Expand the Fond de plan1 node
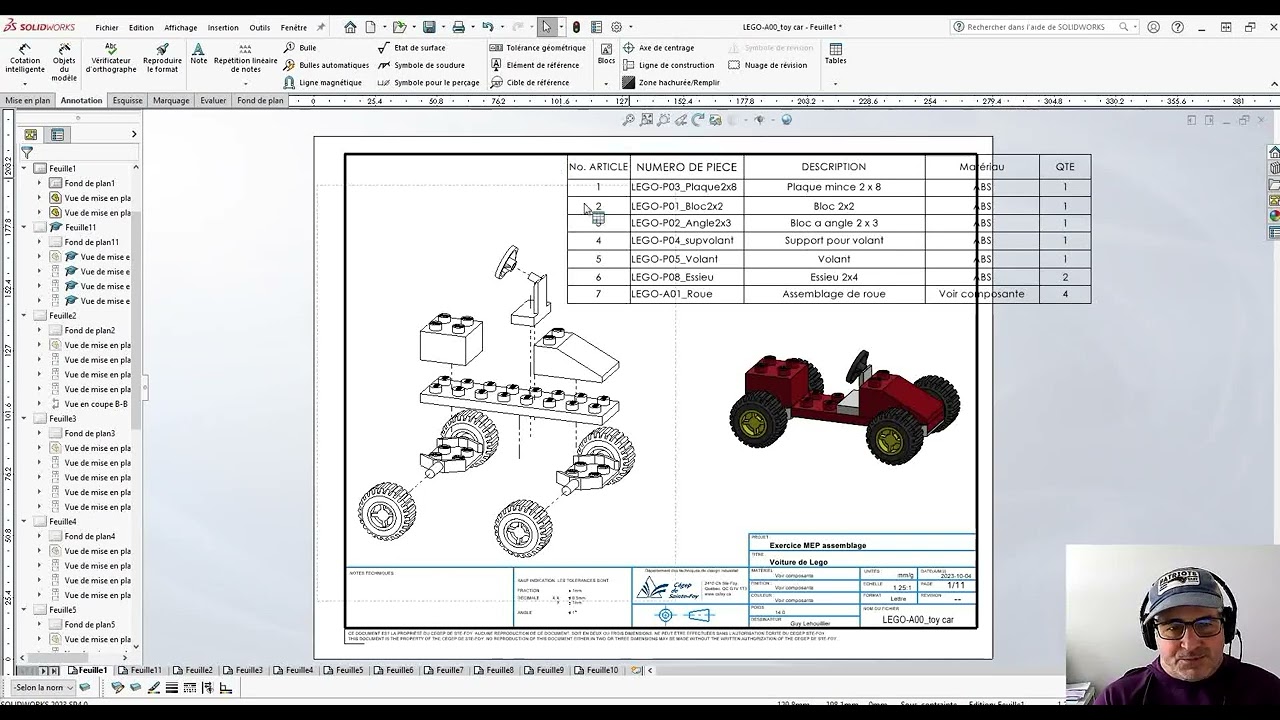The width and height of the screenshot is (1280, 720). point(40,183)
